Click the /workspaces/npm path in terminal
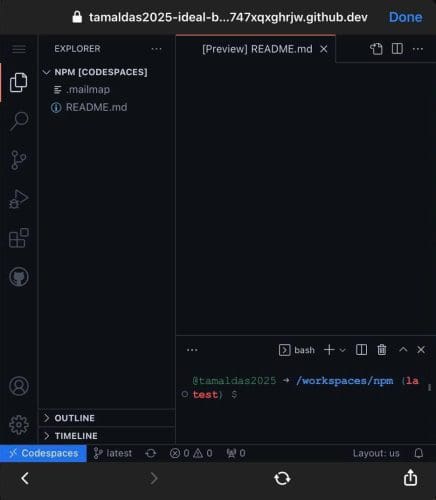Screen dimensions: 436x500 coord(344,381)
